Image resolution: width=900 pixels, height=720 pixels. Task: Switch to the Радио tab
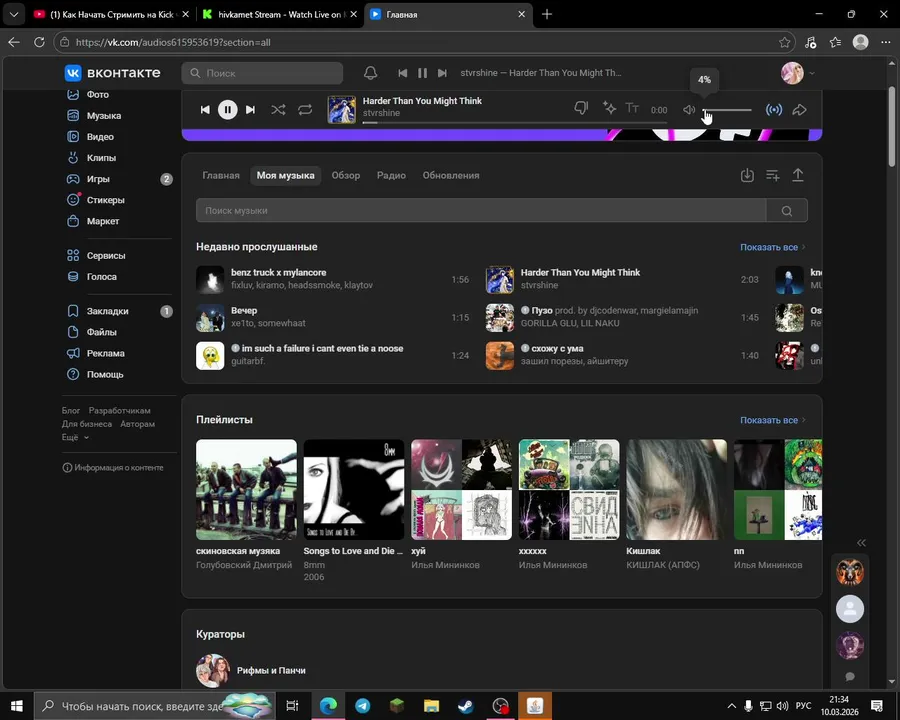coord(391,175)
